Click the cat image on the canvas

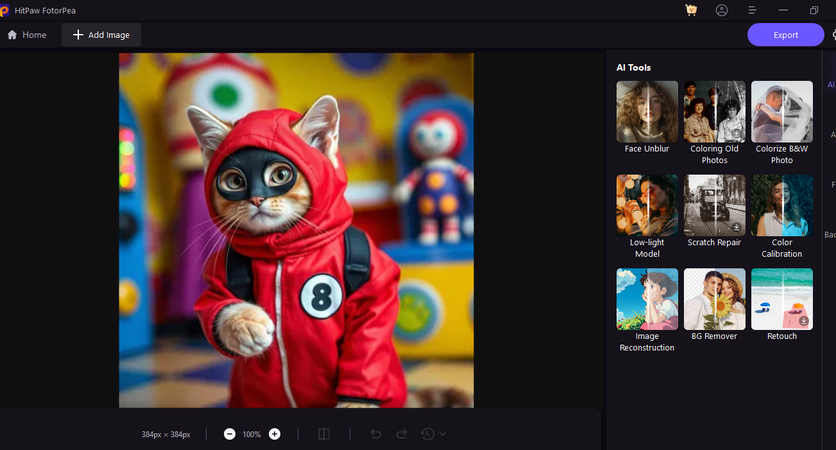(296, 230)
